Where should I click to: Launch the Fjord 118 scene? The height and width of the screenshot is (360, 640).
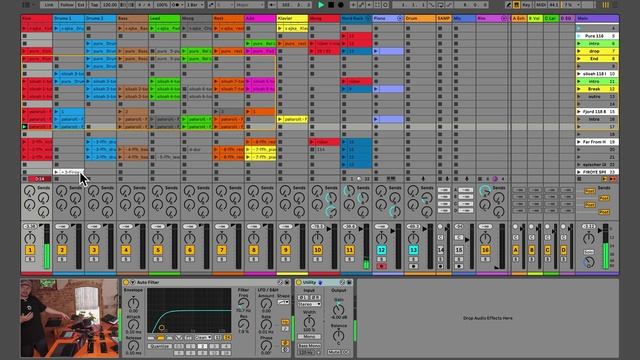[579, 111]
